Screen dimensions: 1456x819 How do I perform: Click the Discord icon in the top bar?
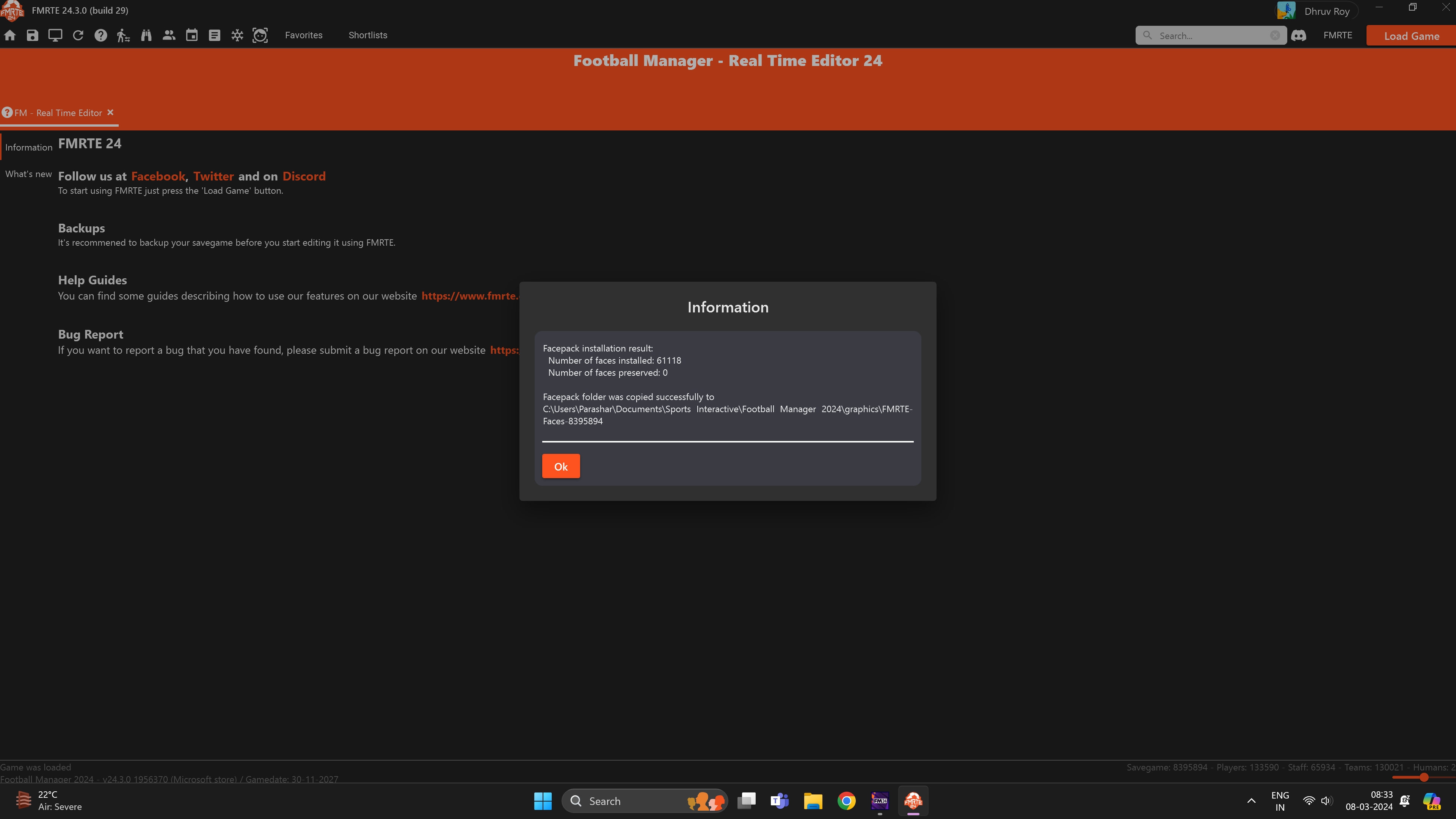tap(1299, 36)
